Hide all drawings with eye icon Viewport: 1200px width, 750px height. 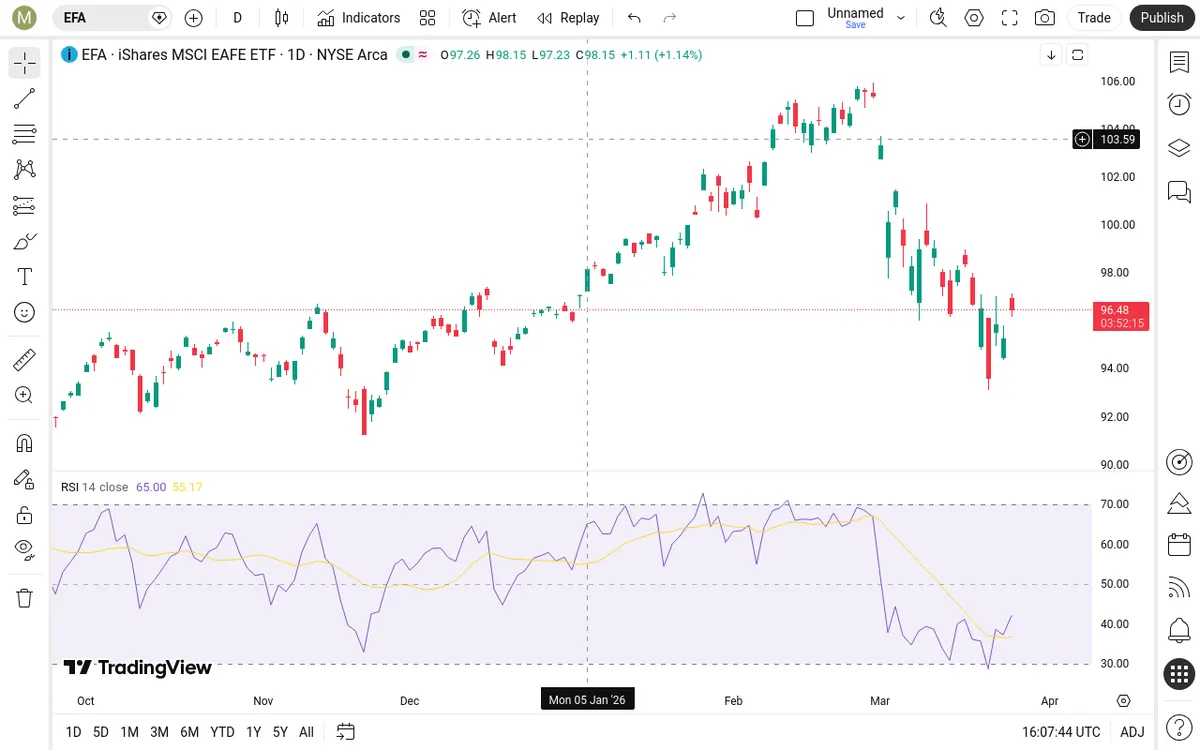pos(25,548)
